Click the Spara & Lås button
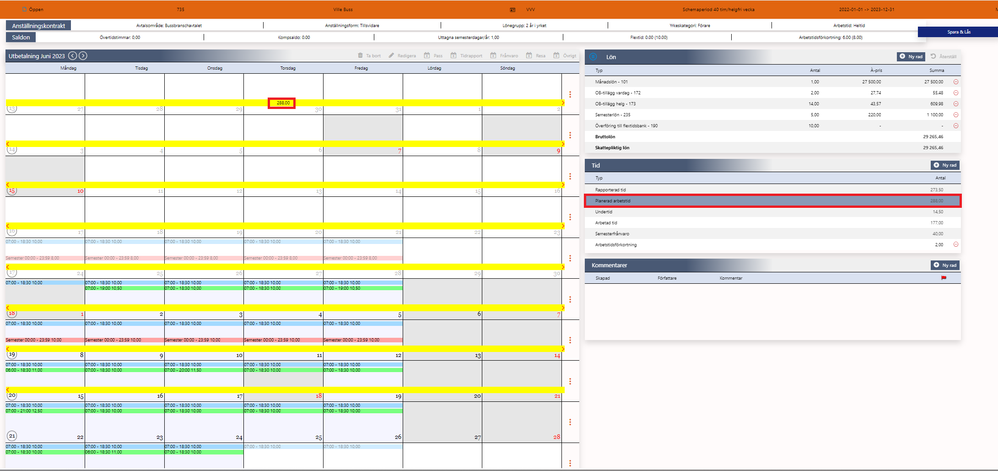The image size is (998, 471). pos(959,31)
